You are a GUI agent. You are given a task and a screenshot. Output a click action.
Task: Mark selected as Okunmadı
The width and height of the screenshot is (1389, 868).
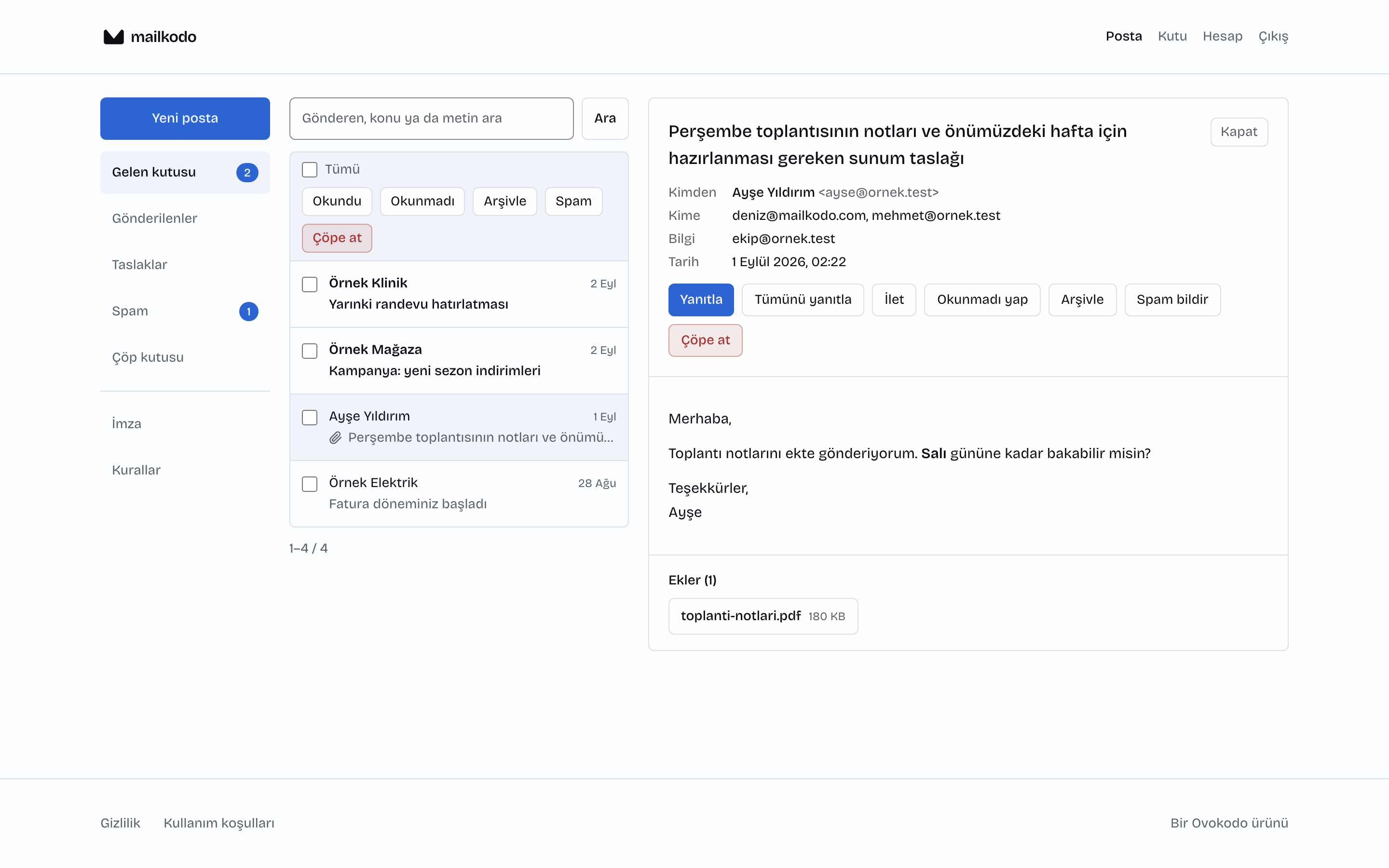pyautogui.click(x=422, y=202)
